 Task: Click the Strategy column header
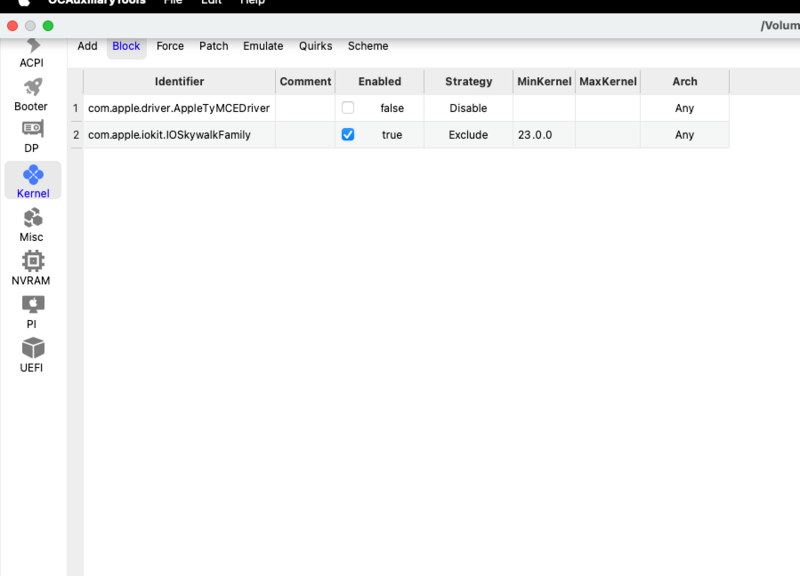tap(468, 82)
